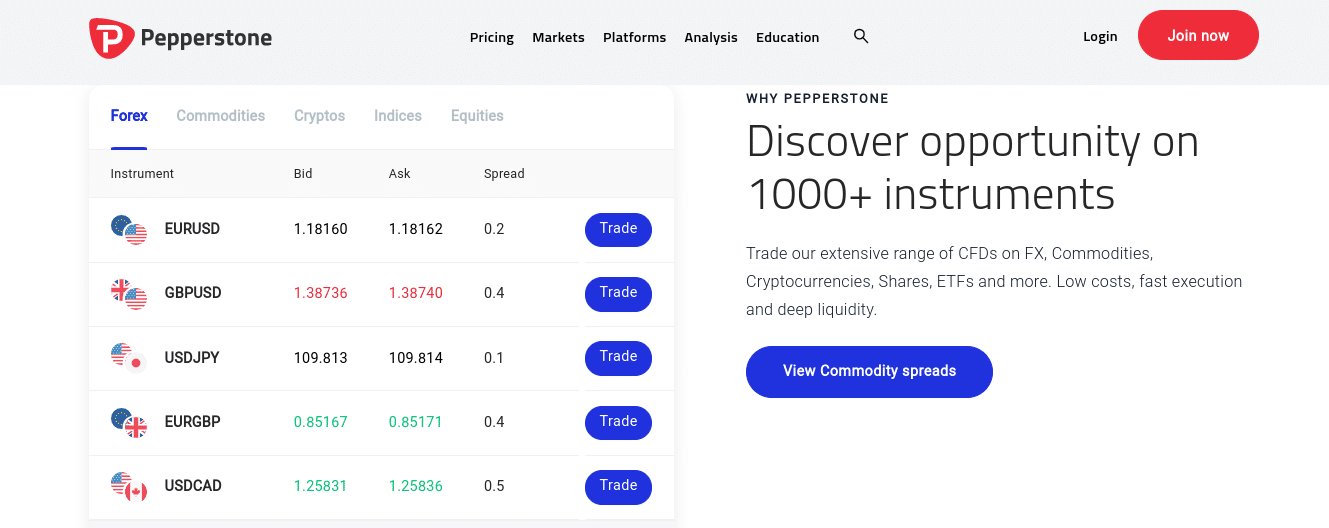Click the USDCAD flag pair icon
This screenshot has height=528, width=1329.
tap(129, 486)
